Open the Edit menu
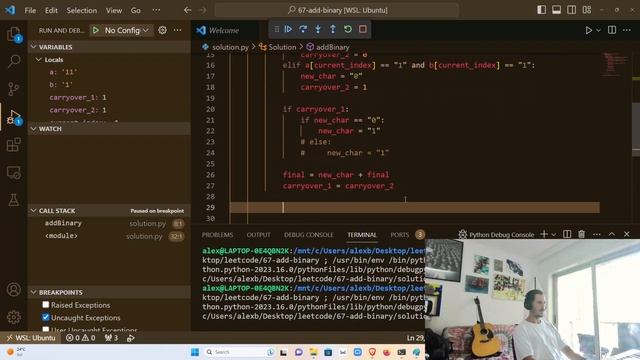This screenshot has height=360, width=640. (x=51, y=10)
